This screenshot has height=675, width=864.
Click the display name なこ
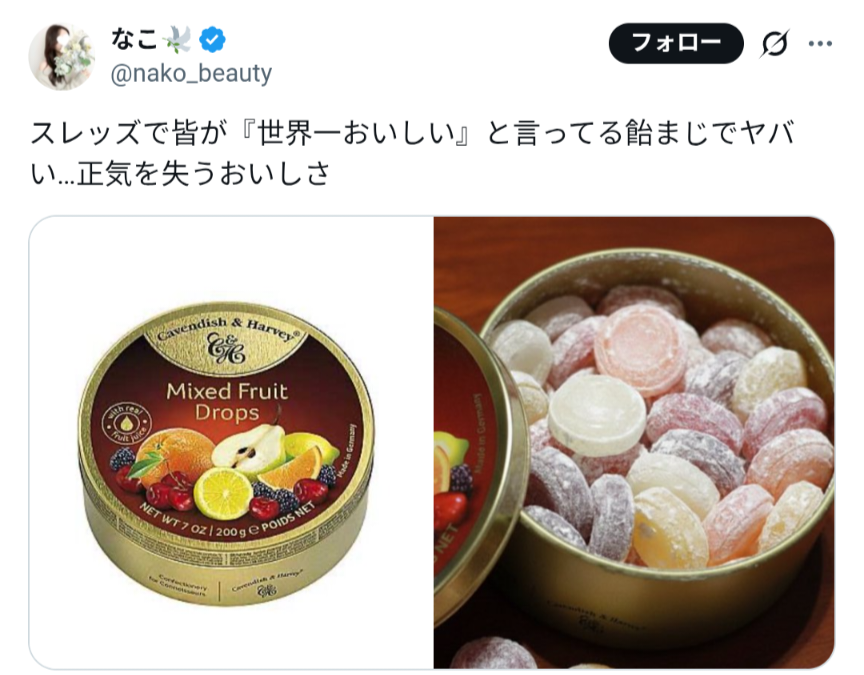point(134,39)
